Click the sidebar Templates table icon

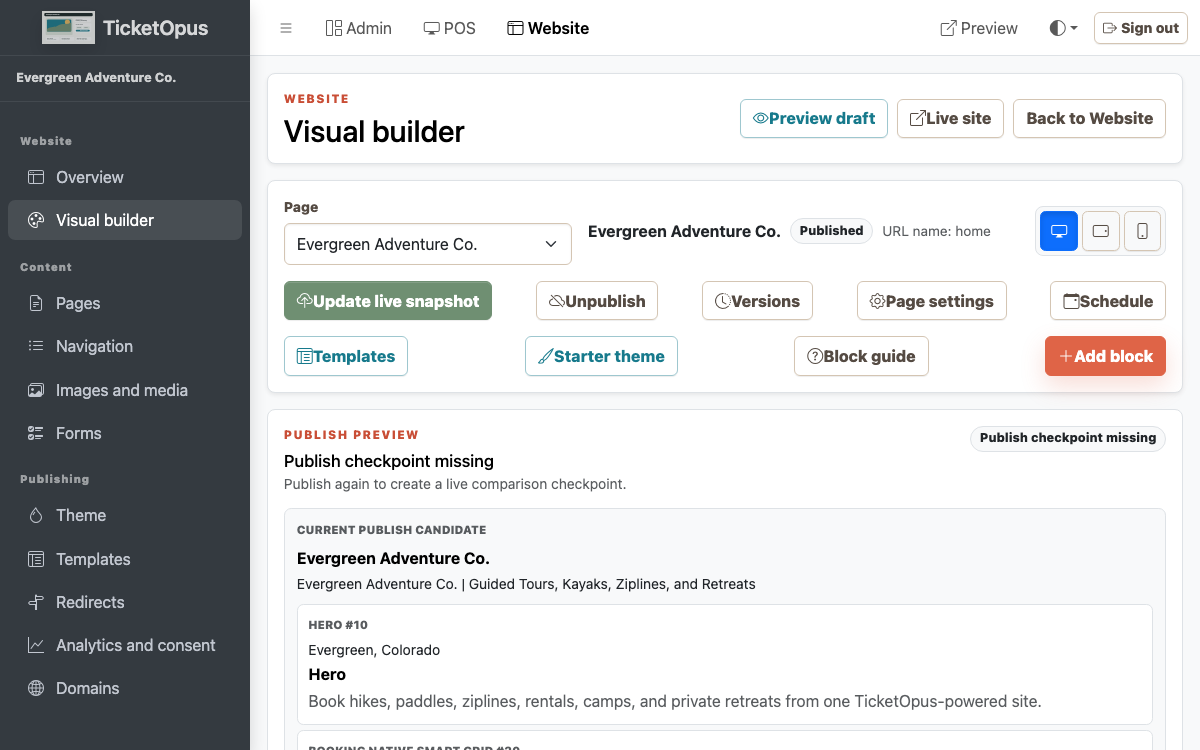pos(36,559)
